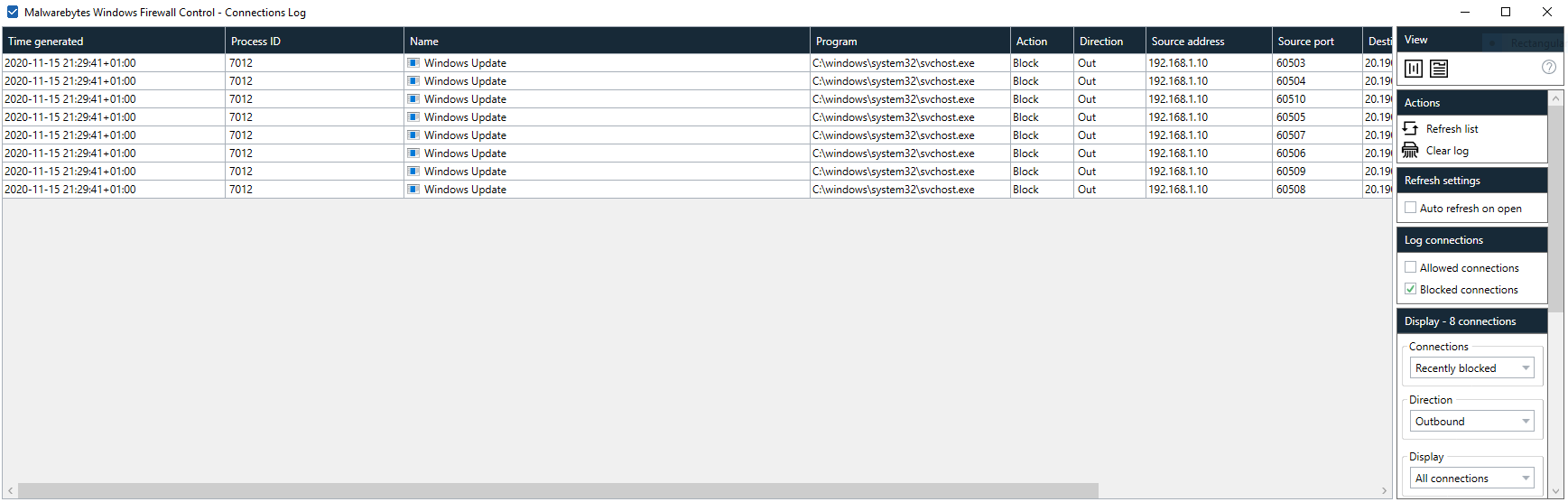Image resolution: width=1568 pixels, height=502 pixels.
Task: Click Windows Update icon in source port 60504 row
Action: (x=413, y=81)
